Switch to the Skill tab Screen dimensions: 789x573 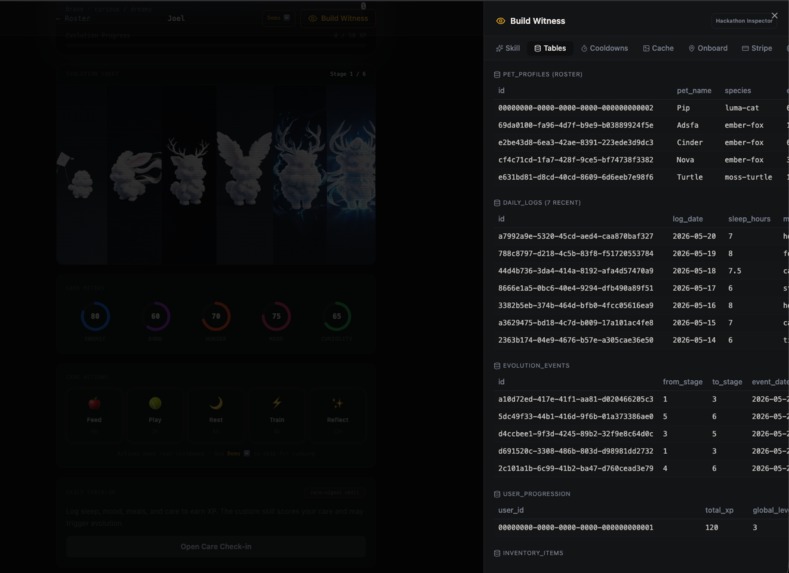508,48
